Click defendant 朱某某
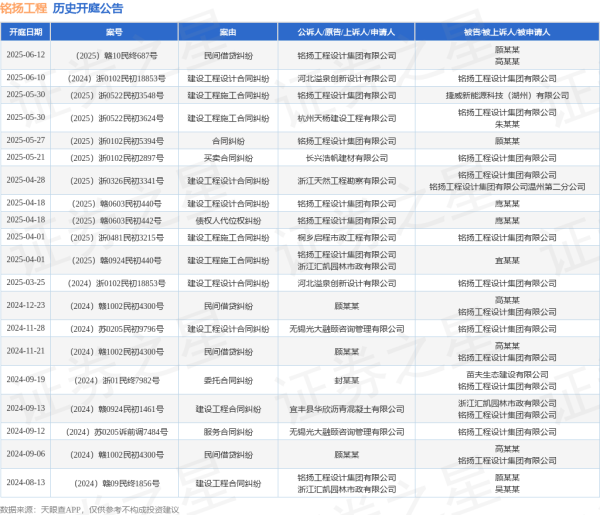600x515 pixels. click(507, 124)
